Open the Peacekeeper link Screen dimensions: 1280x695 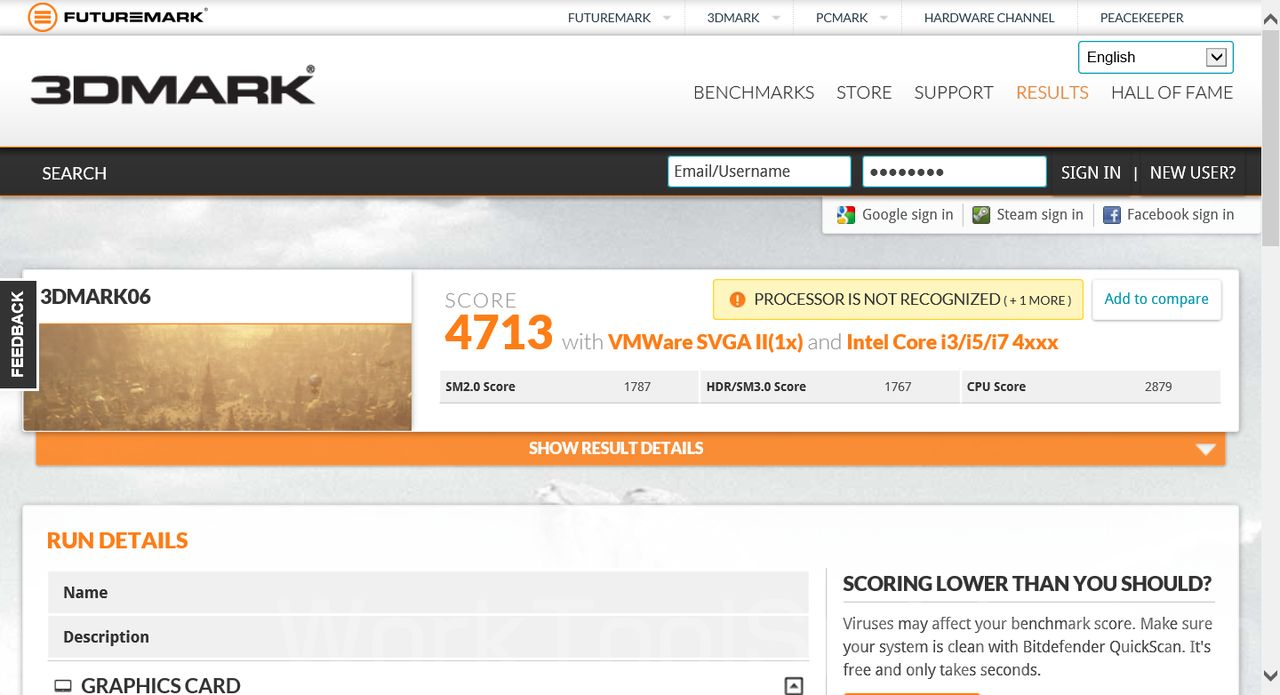1141,18
